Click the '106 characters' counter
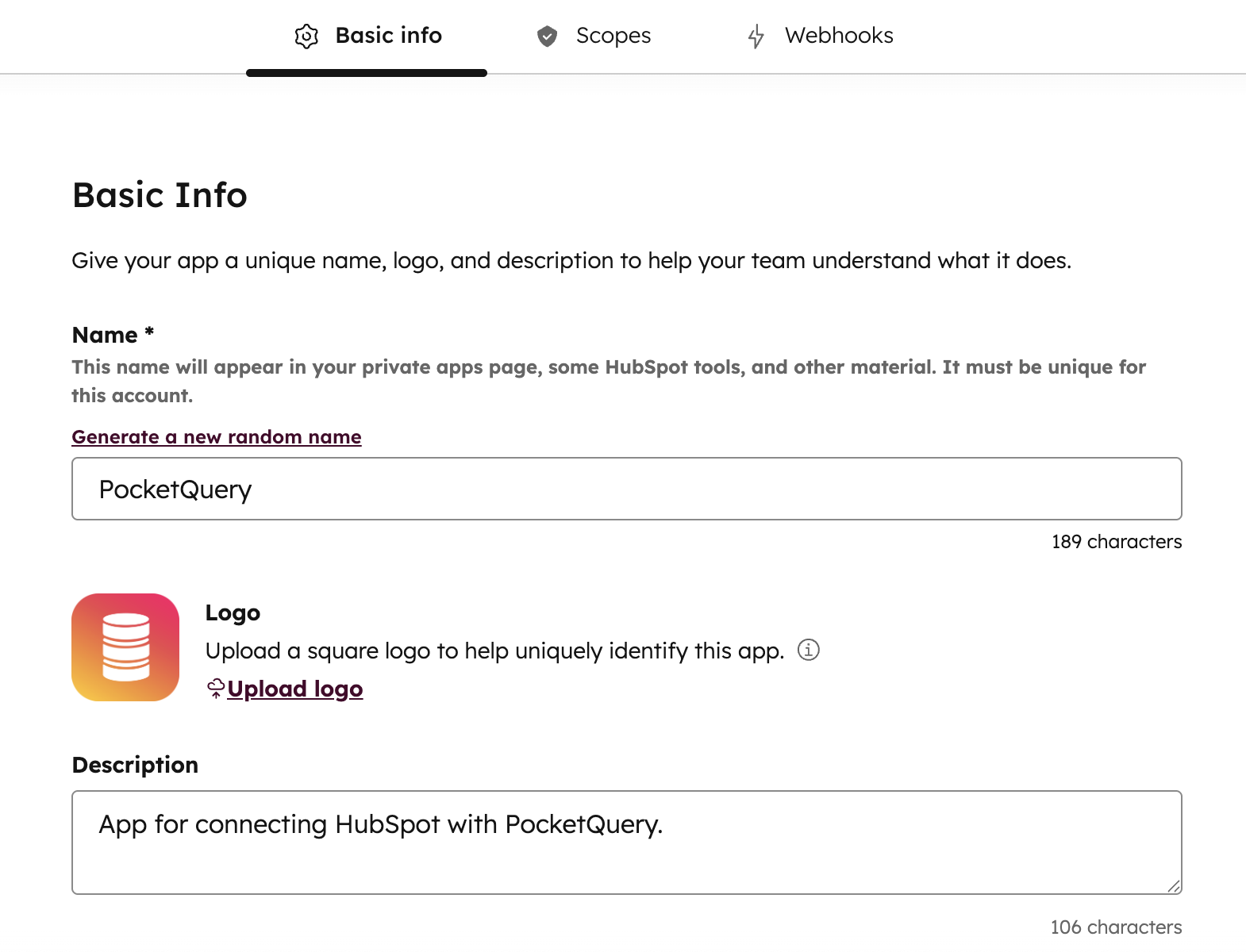Viewport: 1246px width, 952px height. point(1116,927)
